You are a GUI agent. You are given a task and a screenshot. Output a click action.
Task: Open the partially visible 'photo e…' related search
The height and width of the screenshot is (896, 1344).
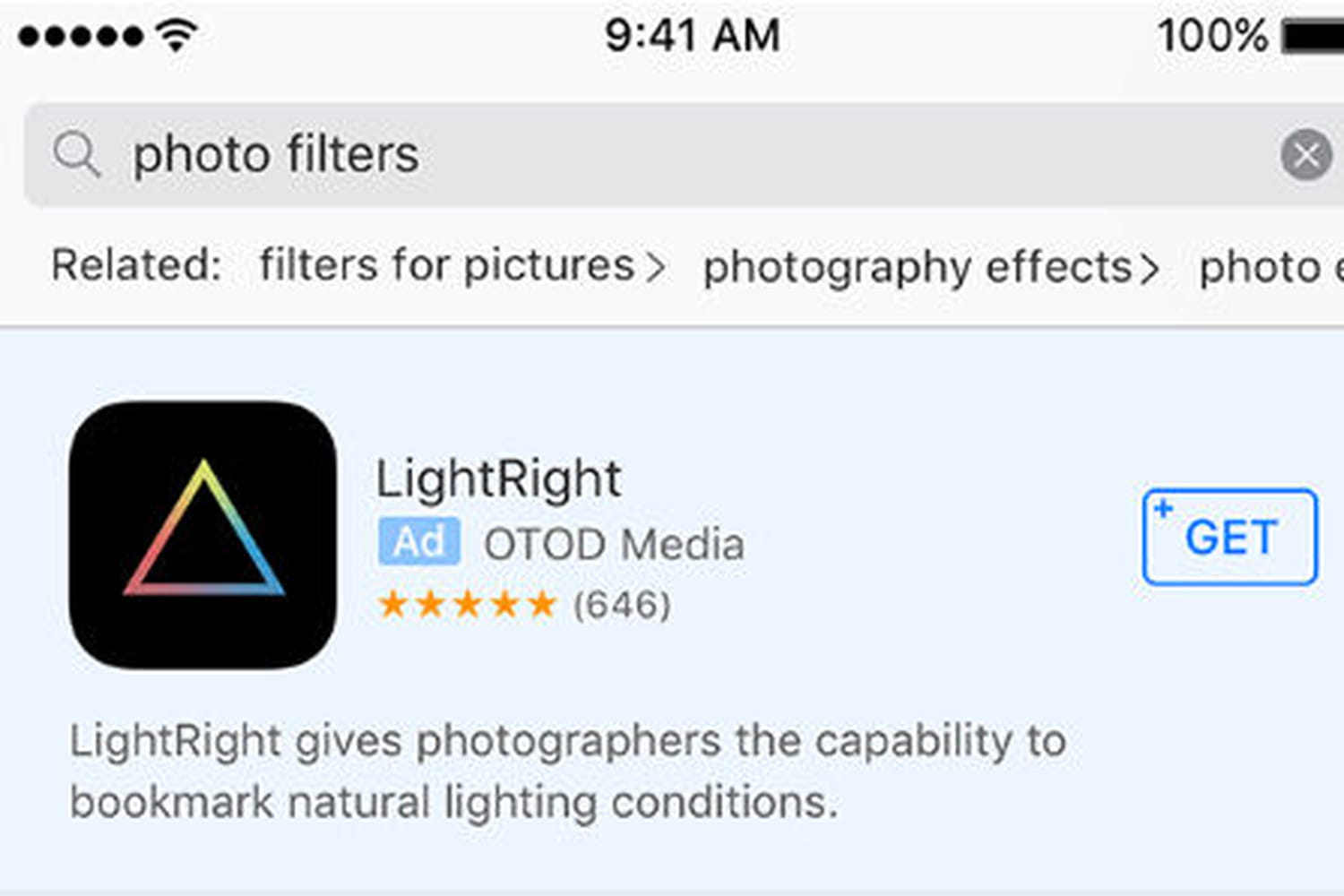pyautogui.click(x=1271, y=267)
